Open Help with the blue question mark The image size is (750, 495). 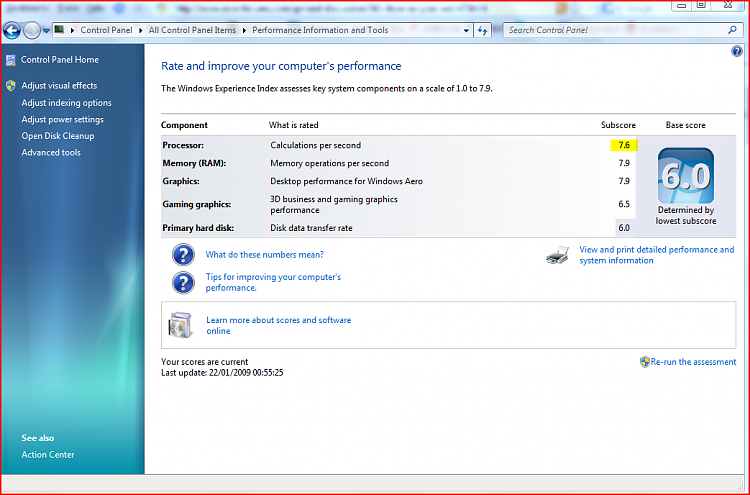pos(737,51)
